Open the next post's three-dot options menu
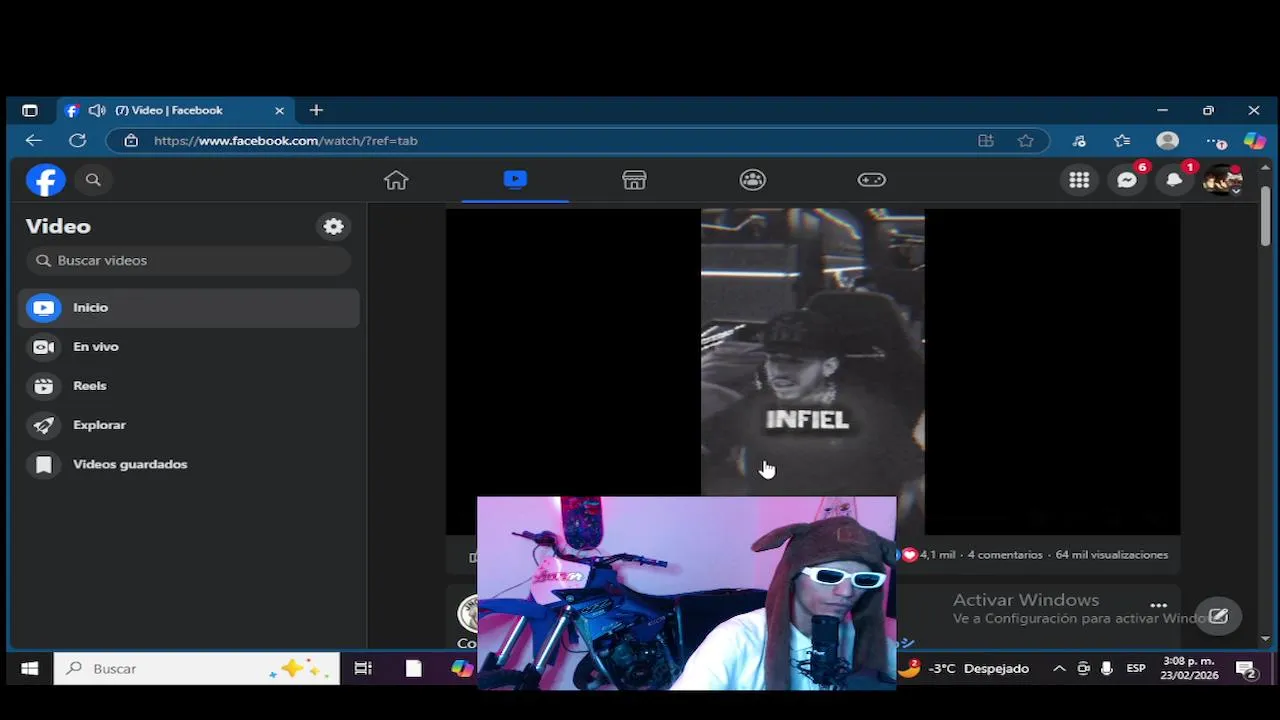1280x720 pixels. tap(1158, 606)
